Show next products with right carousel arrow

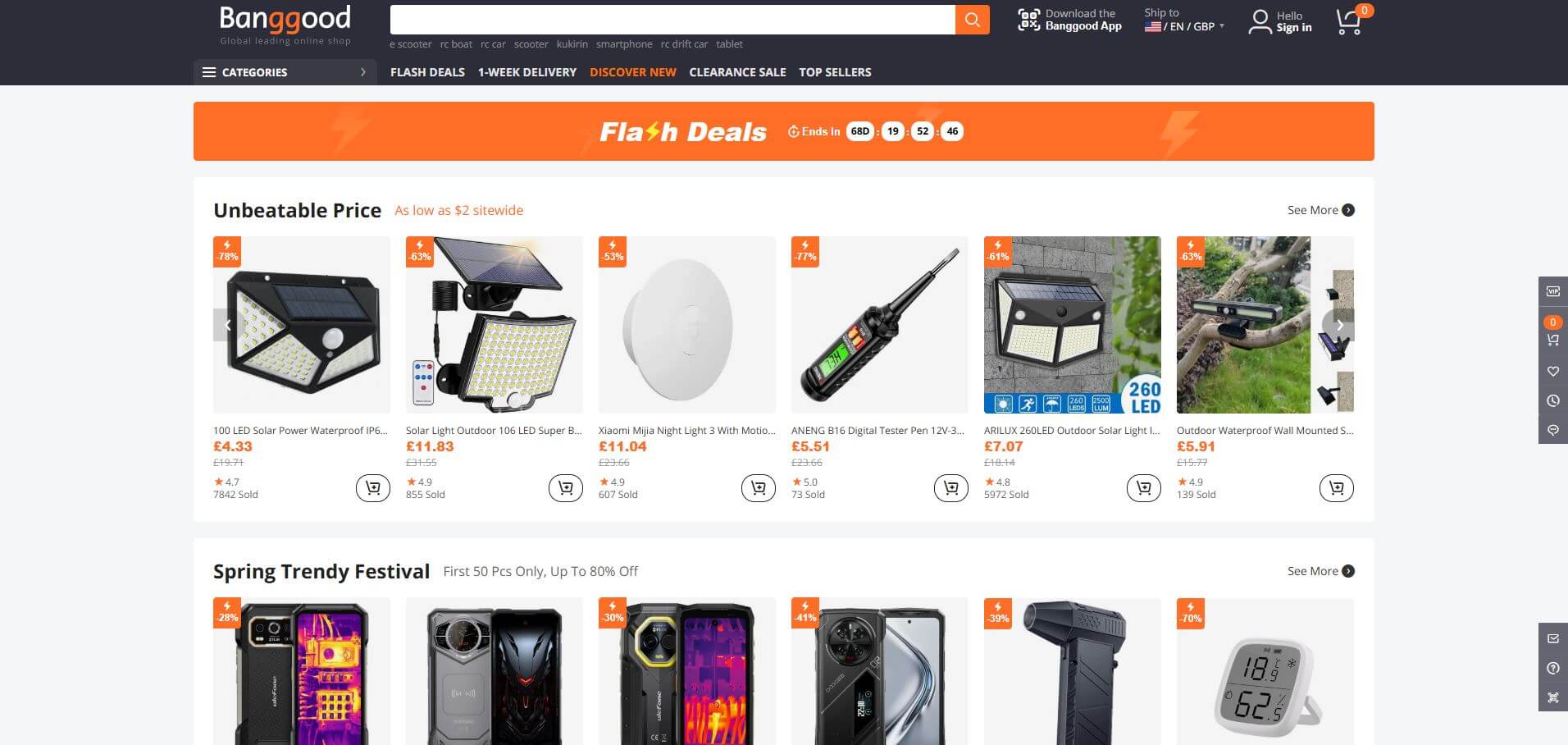click(1339, 325)
